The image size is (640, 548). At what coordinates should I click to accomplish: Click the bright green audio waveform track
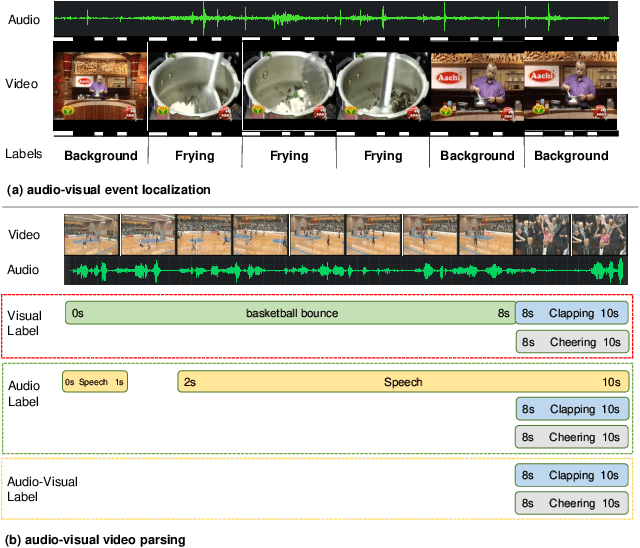tap(348, 271)
